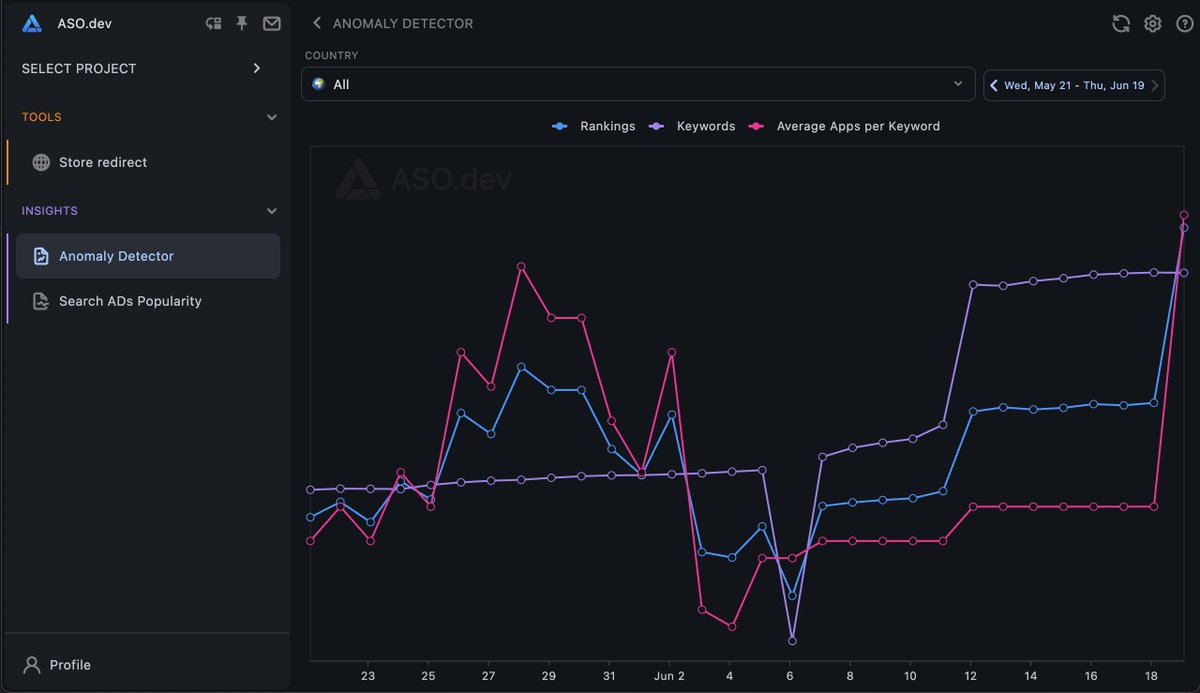Collapse the INSIGHTS section
1200x693 pixels.
coord(271,211)
